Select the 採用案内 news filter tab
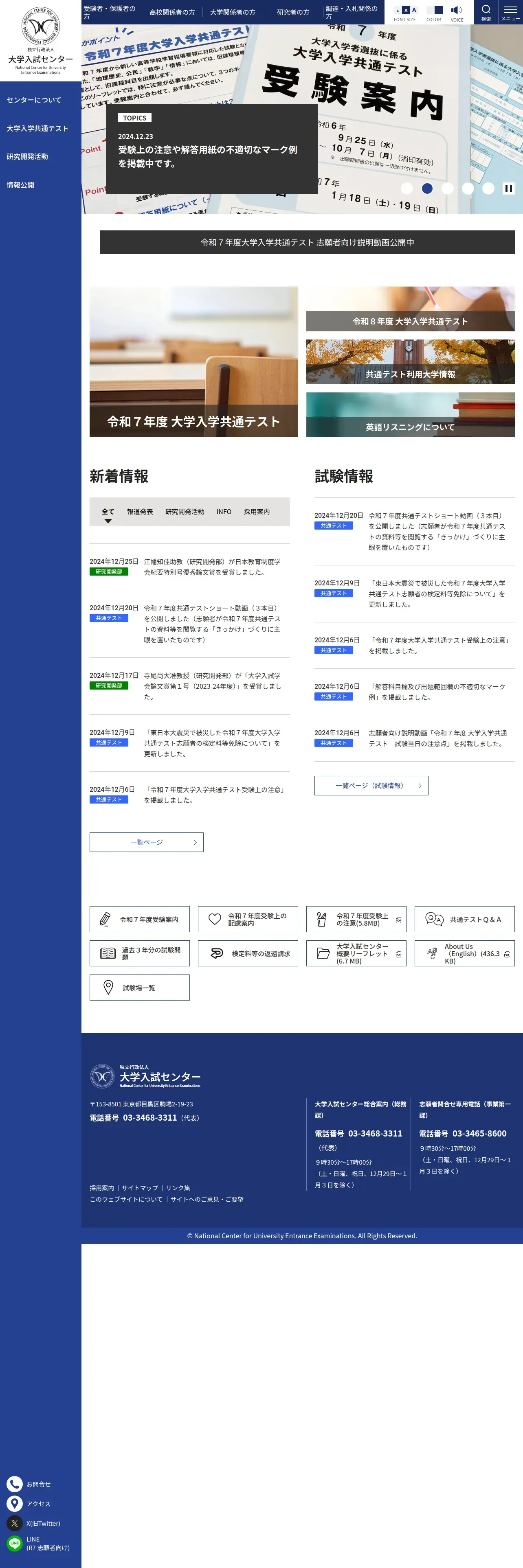 pos(257,512)
